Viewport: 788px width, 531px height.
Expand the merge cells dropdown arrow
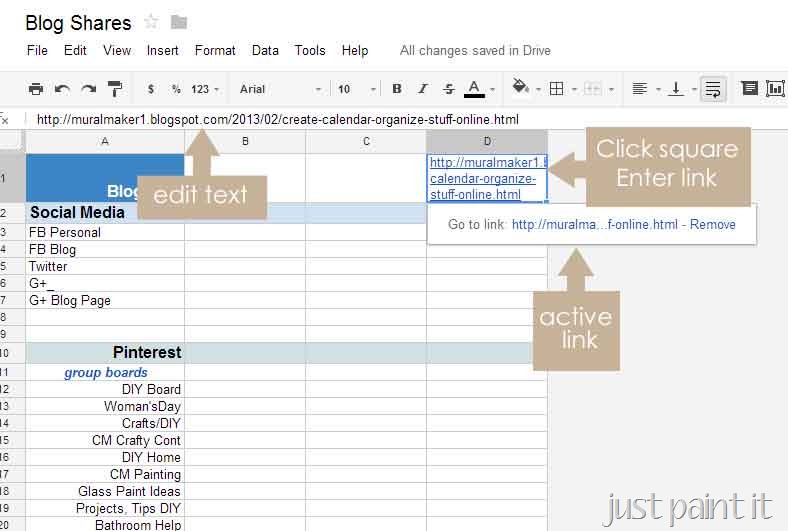[x=611, y=89]
